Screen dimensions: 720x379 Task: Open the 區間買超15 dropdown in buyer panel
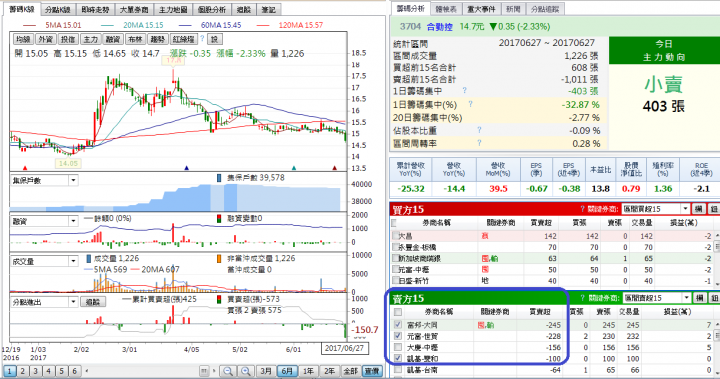pyautogui.click(x=685, y=209)
